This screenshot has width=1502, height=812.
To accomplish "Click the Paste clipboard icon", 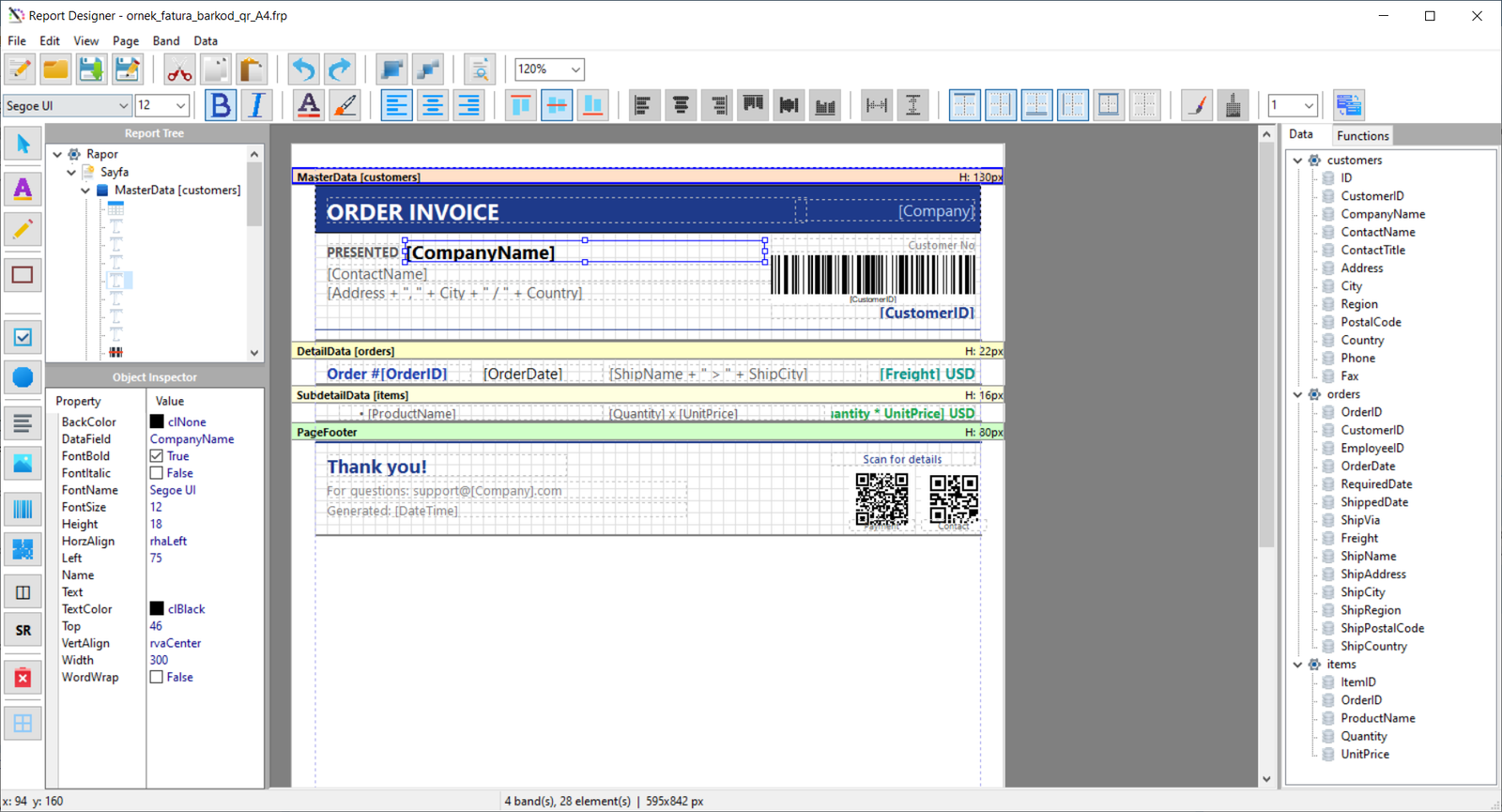I will click(251, 69).
